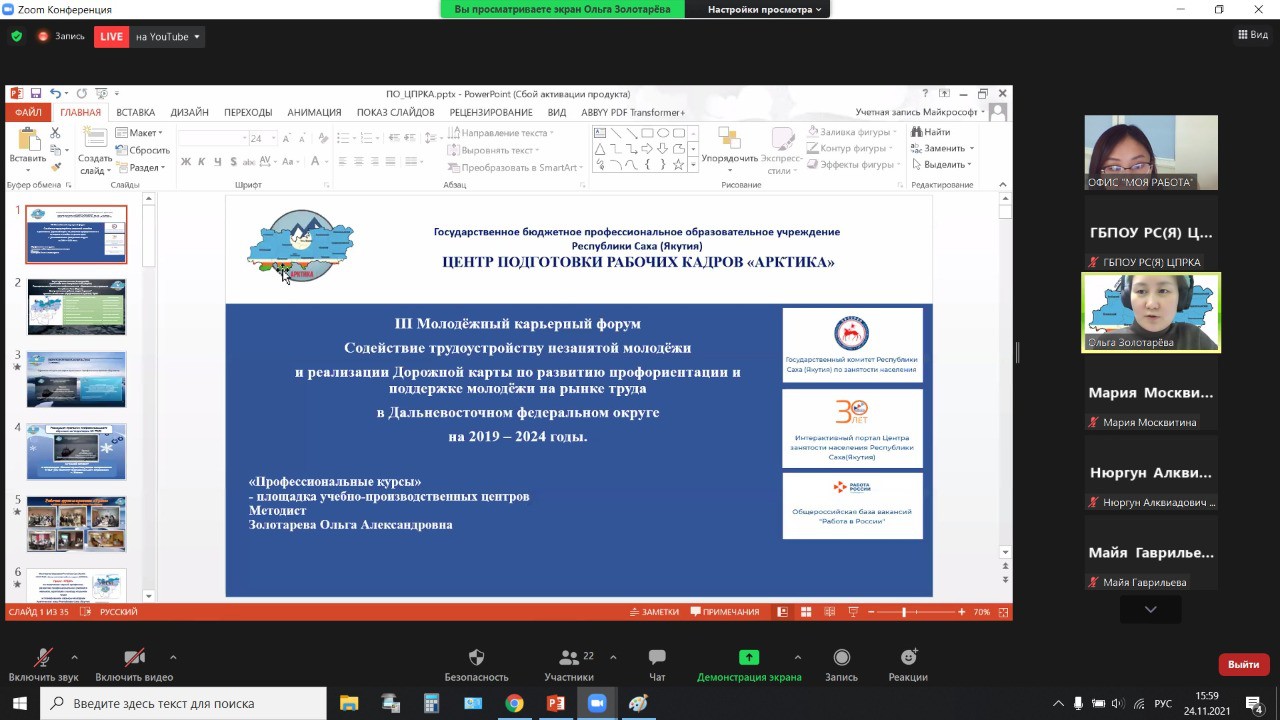Select slide 3 thumbnail in slide panel
This screenshot has height=720, width=1280.
click(76, 379)
